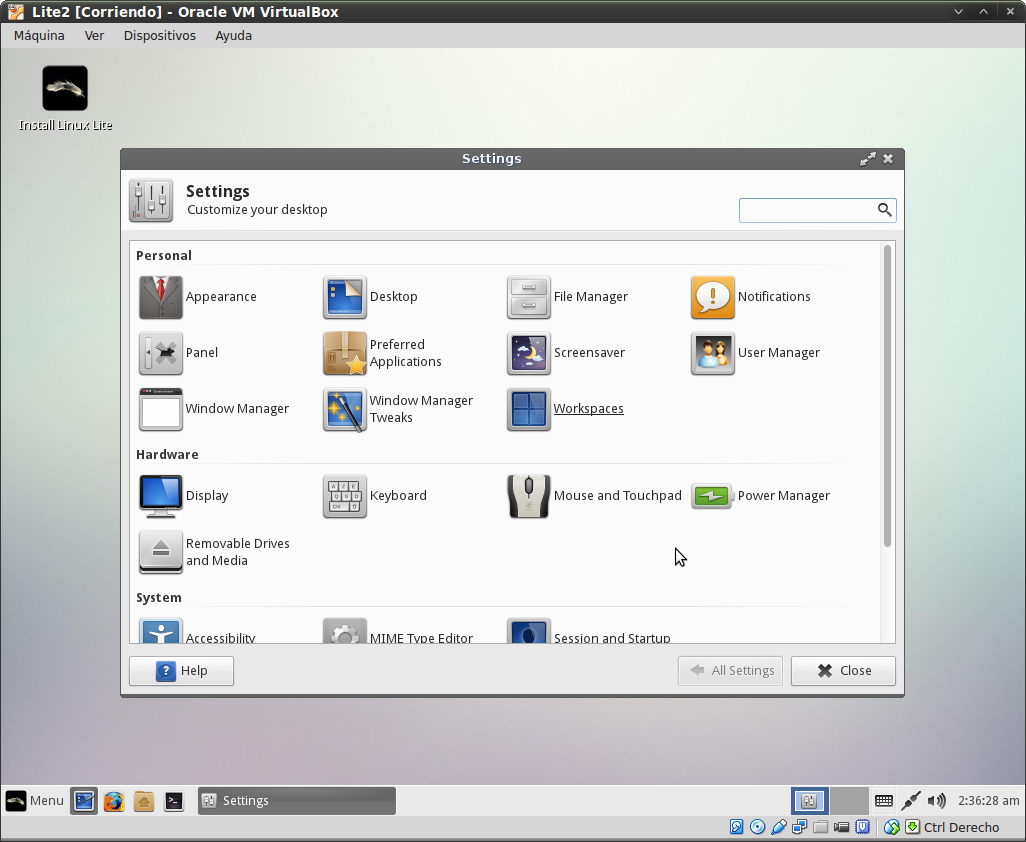Click the Settings list vertical scrollbar
The image size is (1026, 842).
[x=887, y=396]
